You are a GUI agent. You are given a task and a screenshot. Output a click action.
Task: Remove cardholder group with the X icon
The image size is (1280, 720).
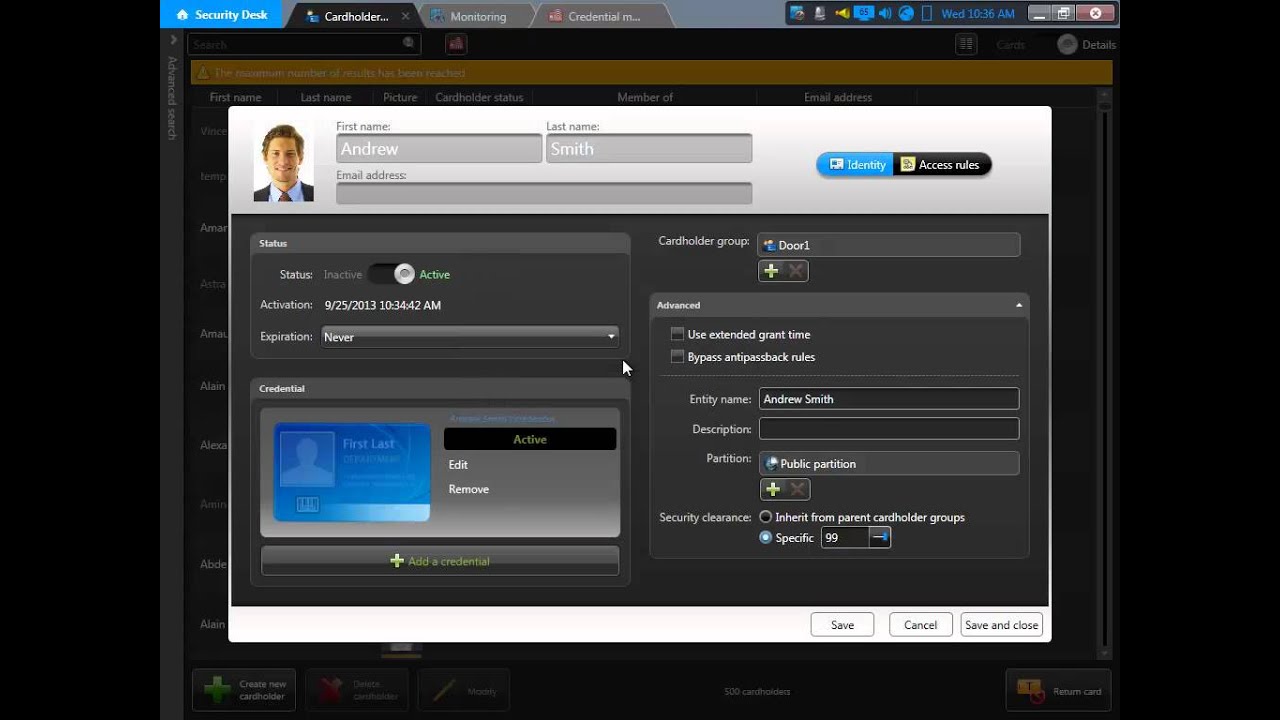coord(796,271)
